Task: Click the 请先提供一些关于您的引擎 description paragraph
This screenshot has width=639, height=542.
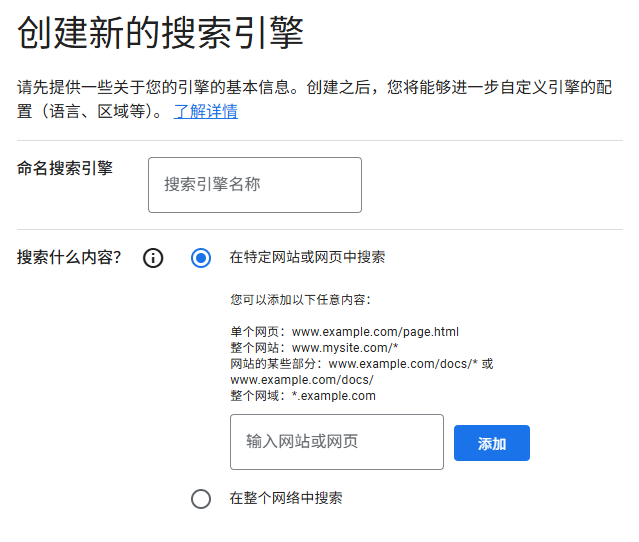Action: 318,98
